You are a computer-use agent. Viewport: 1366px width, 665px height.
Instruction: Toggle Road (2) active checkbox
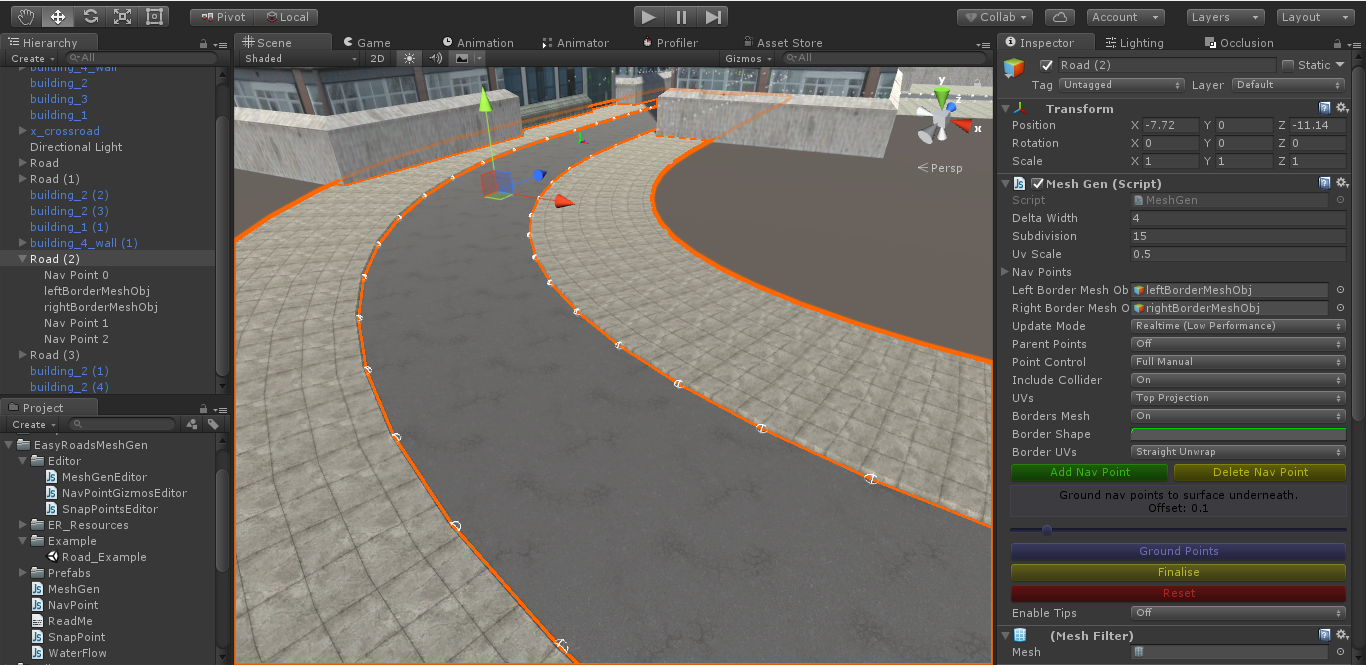click(x=1047, y=65)
